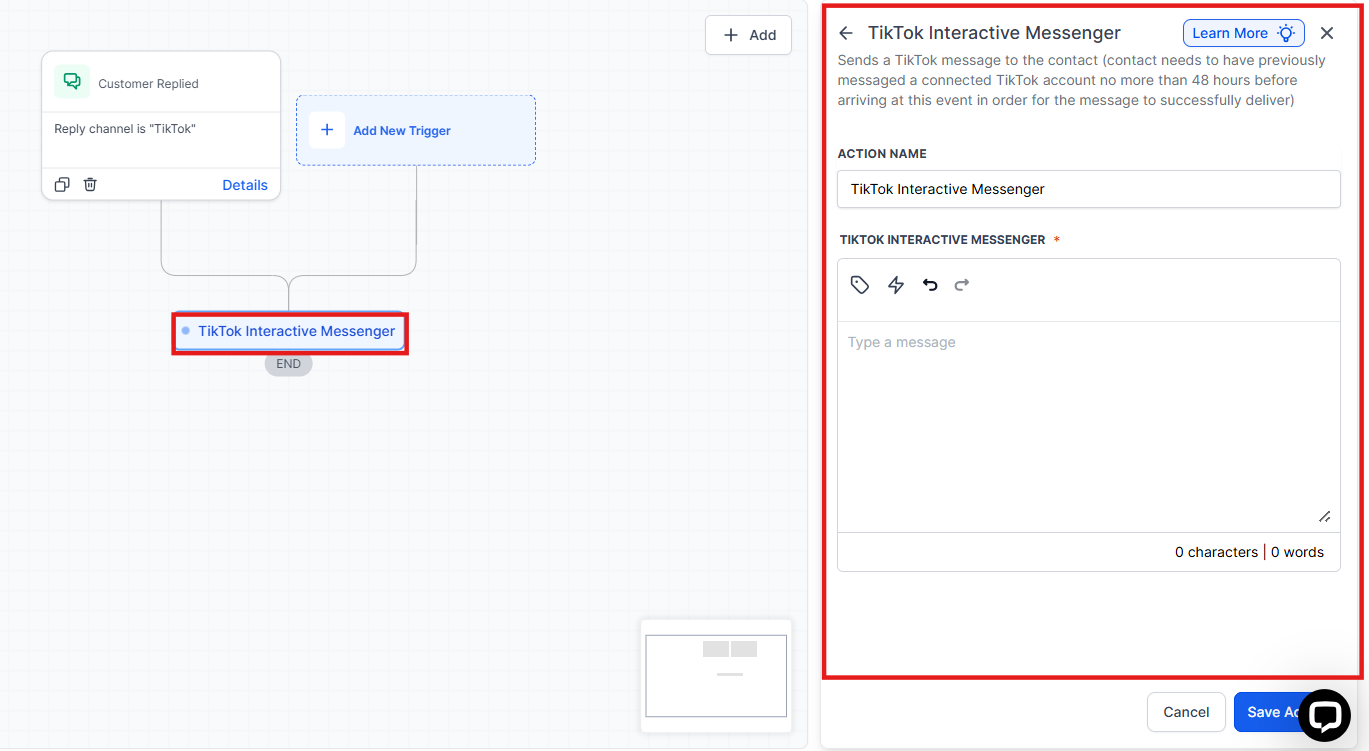This screenshot has height=751, width=1369.
Task: Select the TikTok Interactive Messenger action node
Action: tap(290, 331)
